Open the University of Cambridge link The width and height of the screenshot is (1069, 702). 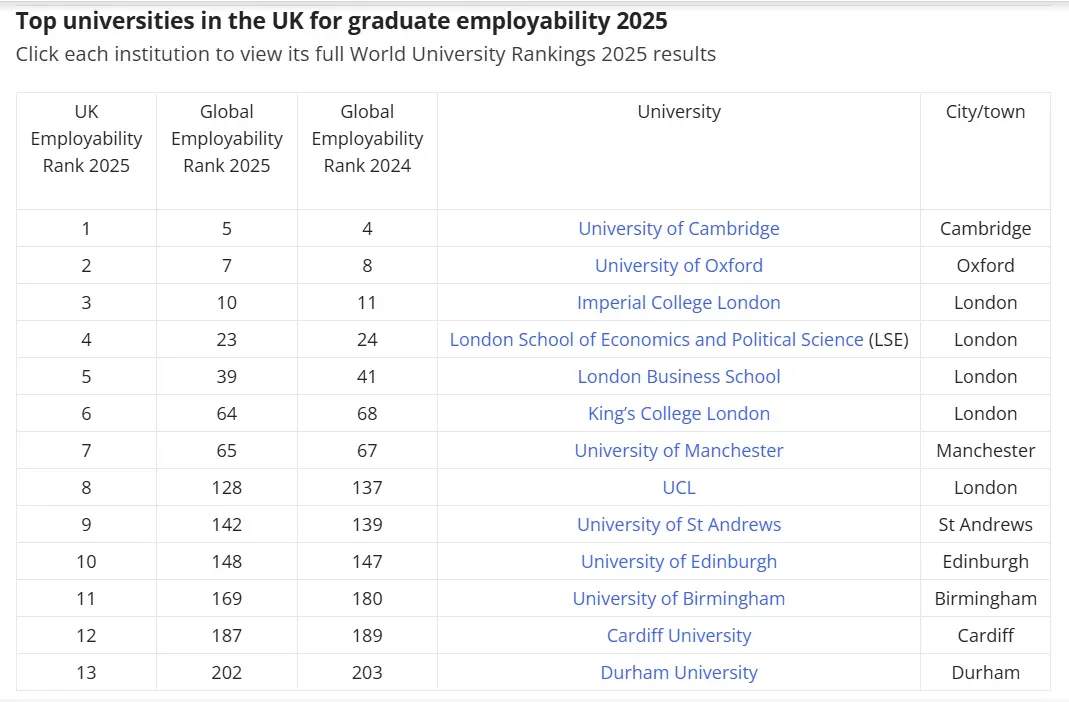pyautogui.click(x=678, y=229)
